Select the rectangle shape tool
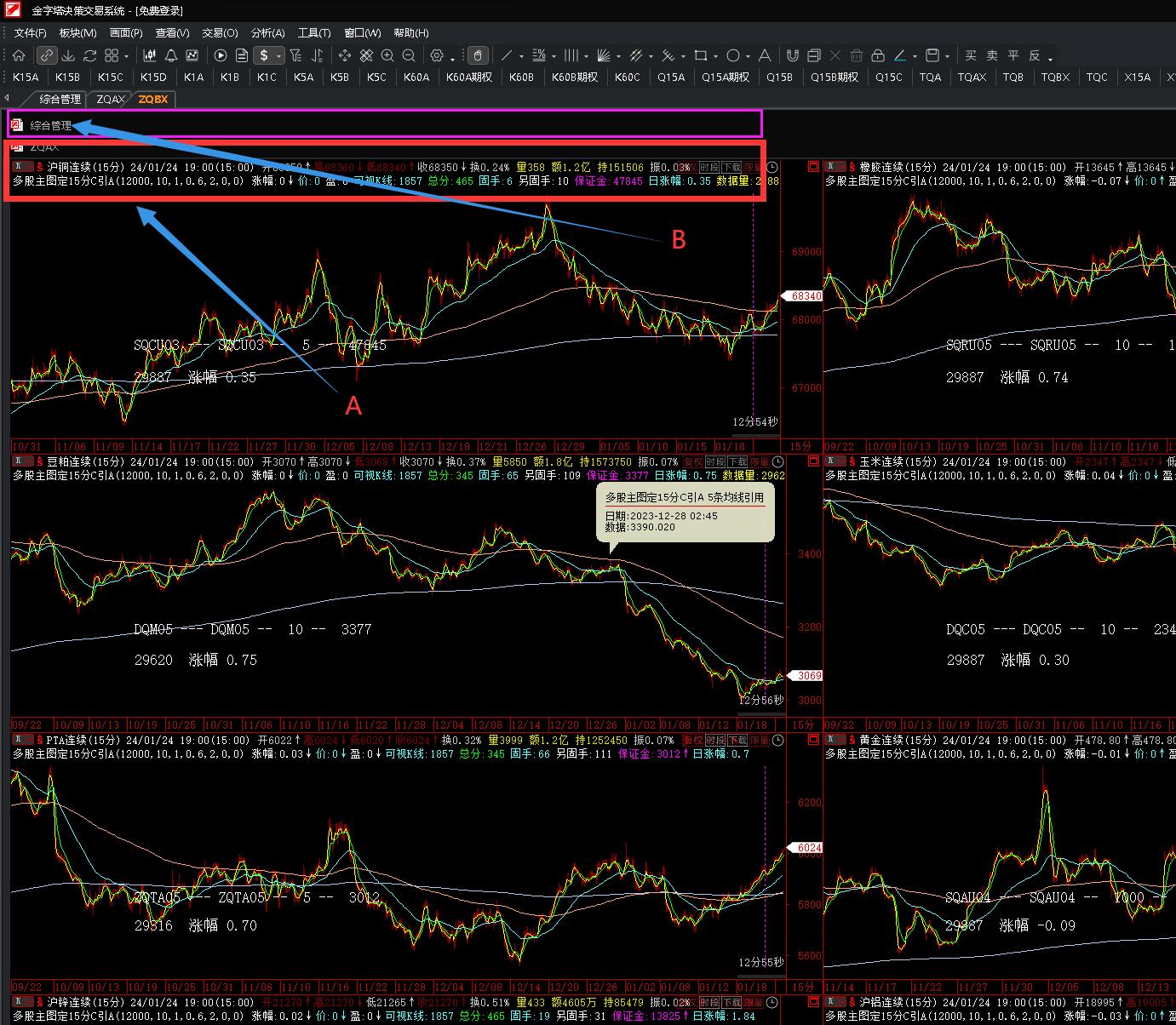Viewport: 1176px width, 1025px height. click(x=700, y=55)
